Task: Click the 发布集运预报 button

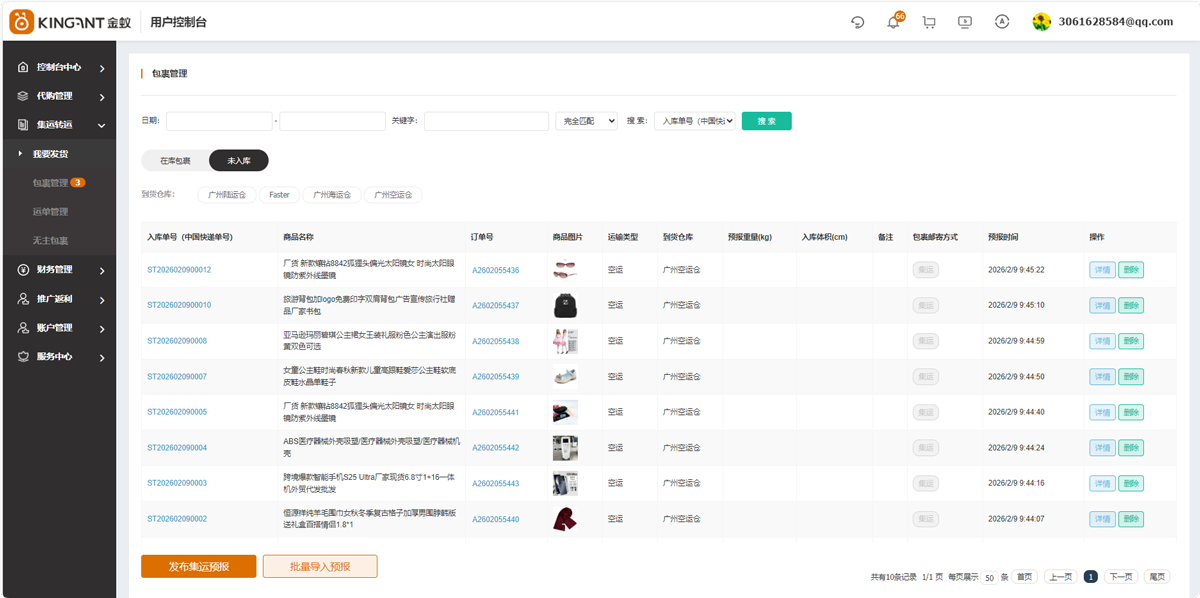Action: point(198,566)
